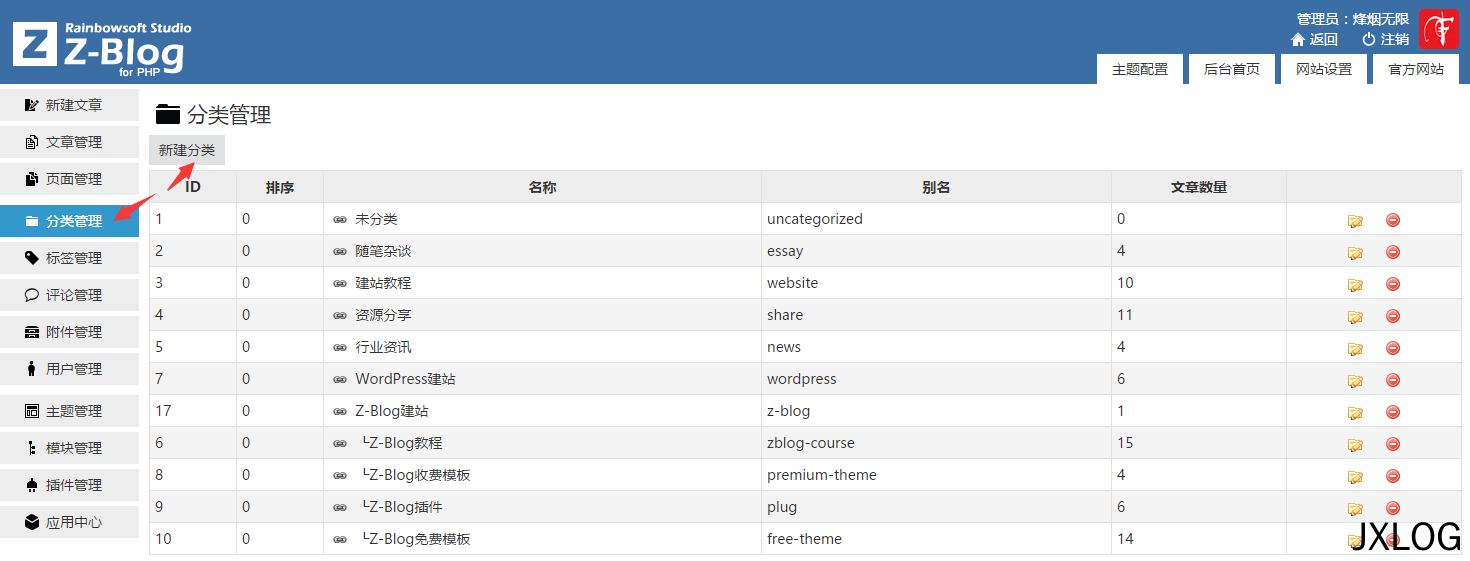The width and height of the screenshot is (1470, 561).
Task: Open 附件管理 in sidebar
Action: click(69, 332)
